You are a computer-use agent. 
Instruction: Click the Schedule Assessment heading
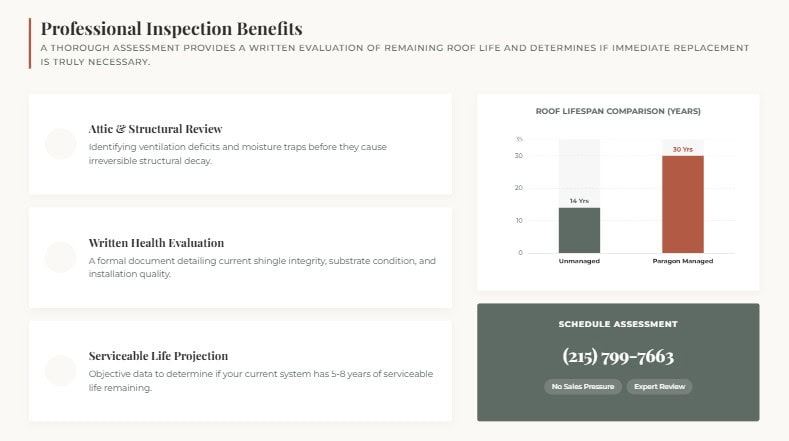[618, 324]
